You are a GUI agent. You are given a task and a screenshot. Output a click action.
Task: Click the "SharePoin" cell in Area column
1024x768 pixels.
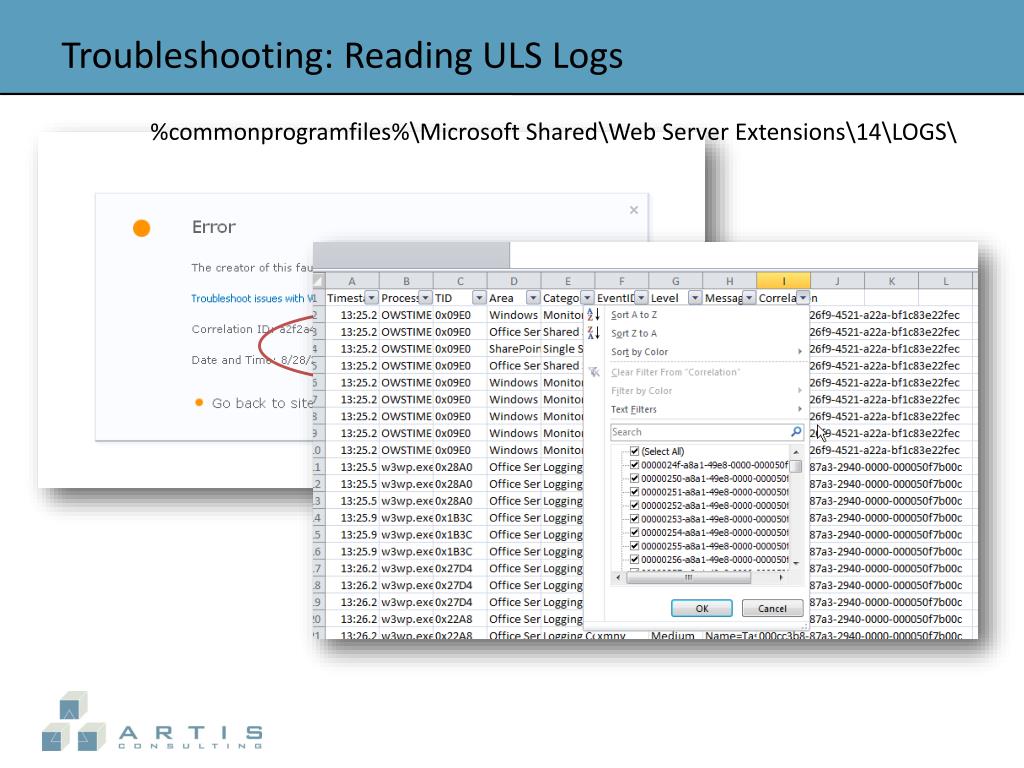point(515,349)
